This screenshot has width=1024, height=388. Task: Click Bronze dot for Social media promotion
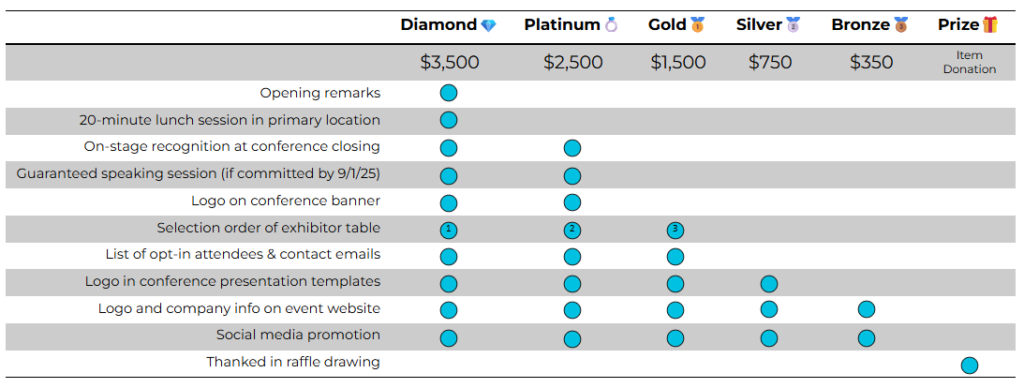tap(866, 338)
